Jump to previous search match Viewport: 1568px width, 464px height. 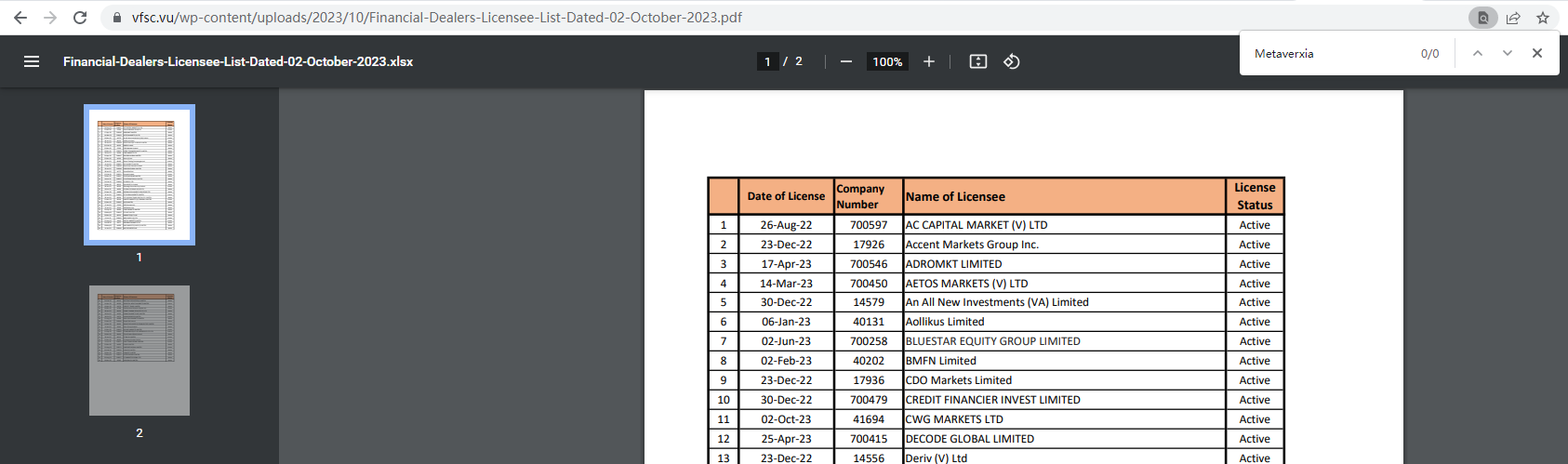click(x=1478, y=53)
